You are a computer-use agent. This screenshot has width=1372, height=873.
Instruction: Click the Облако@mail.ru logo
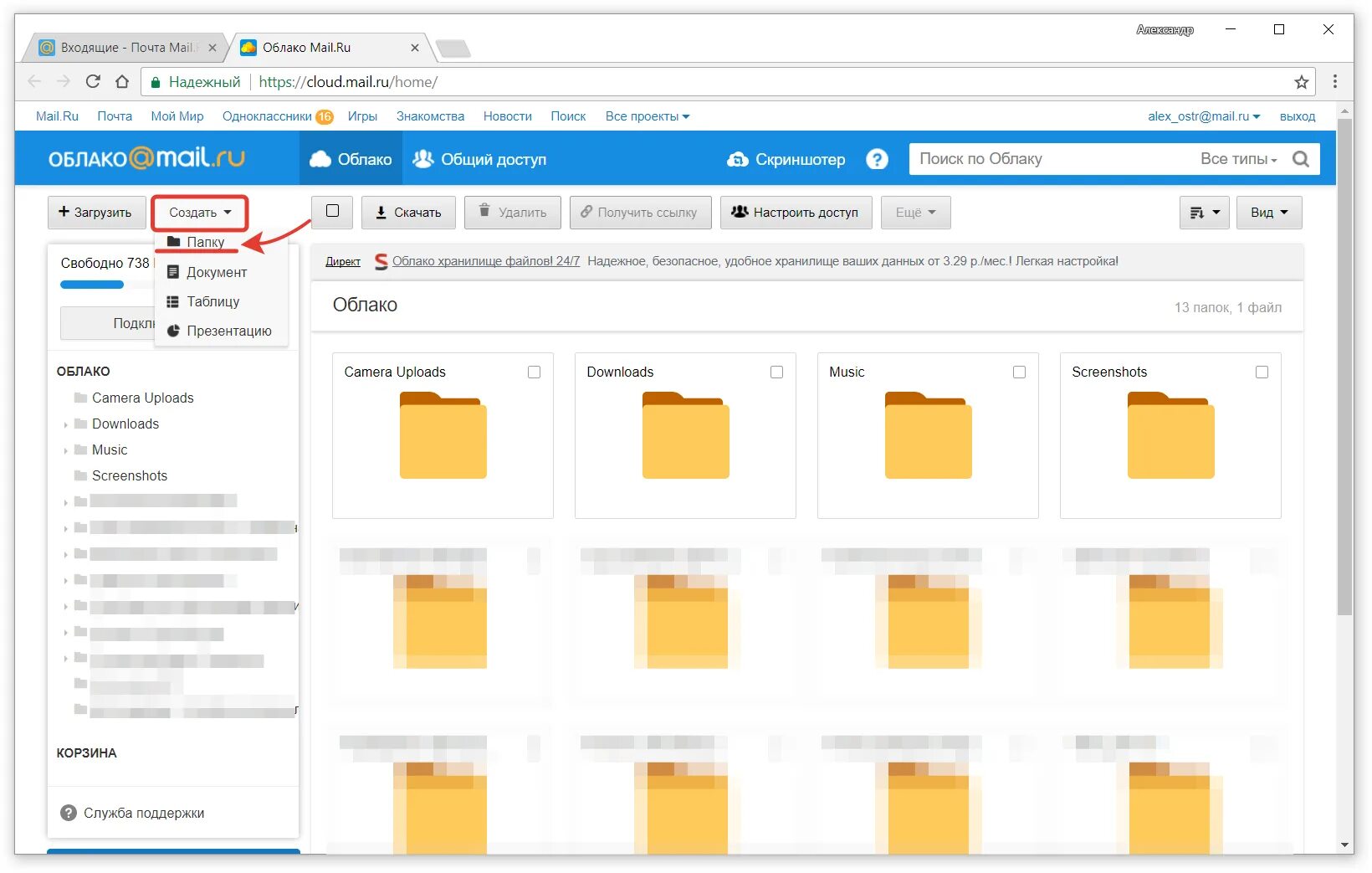146,157
